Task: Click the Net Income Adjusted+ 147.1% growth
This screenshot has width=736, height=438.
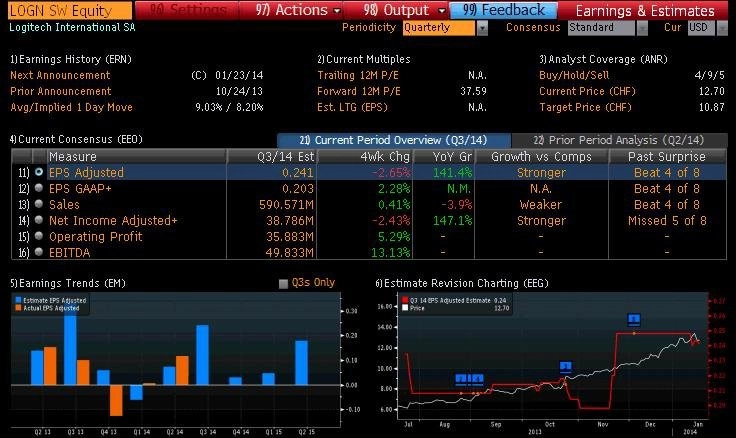Action: [x=452, y=221]
